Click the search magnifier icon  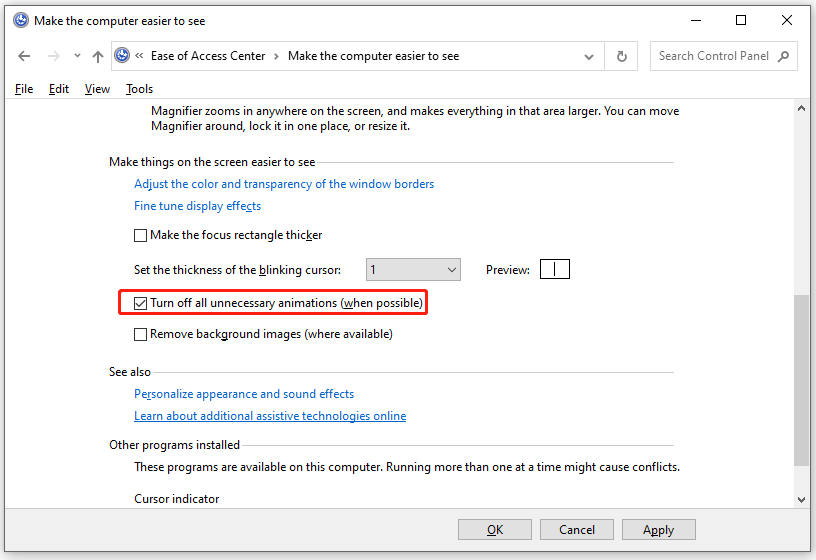[783, 56]
